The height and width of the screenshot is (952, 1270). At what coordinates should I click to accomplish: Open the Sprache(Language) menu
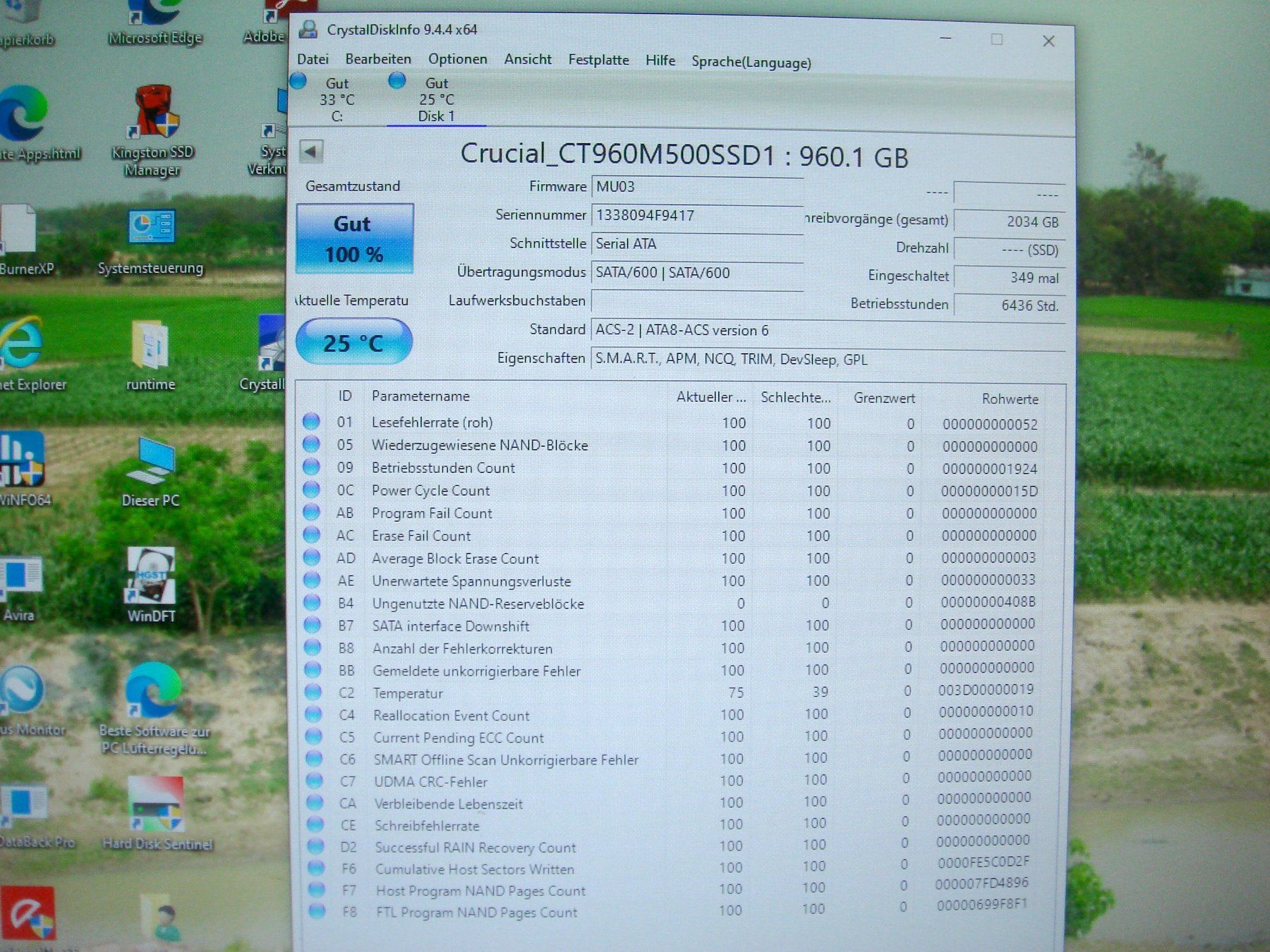coord(751,62)
